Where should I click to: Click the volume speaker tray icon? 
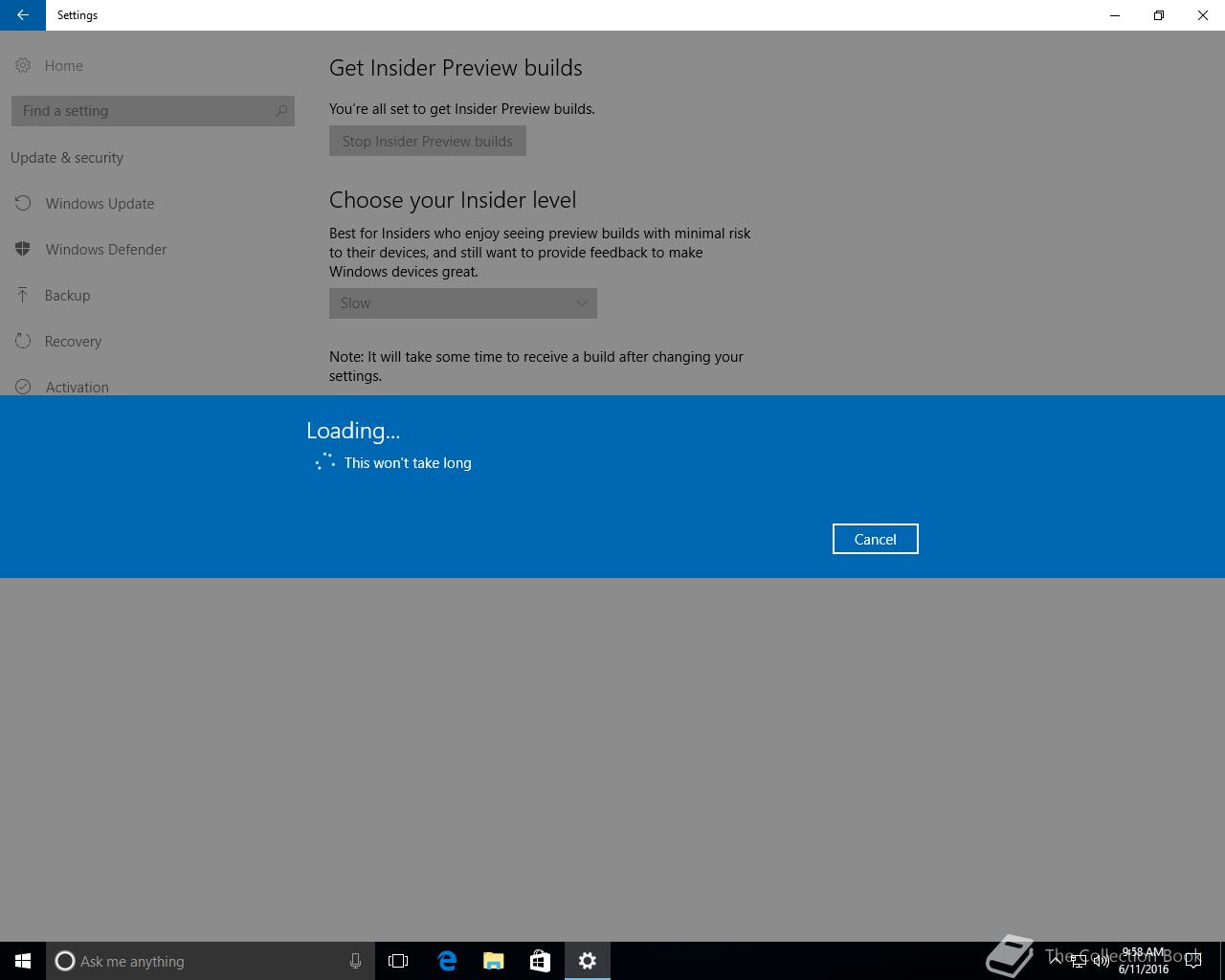(1101, 961)
